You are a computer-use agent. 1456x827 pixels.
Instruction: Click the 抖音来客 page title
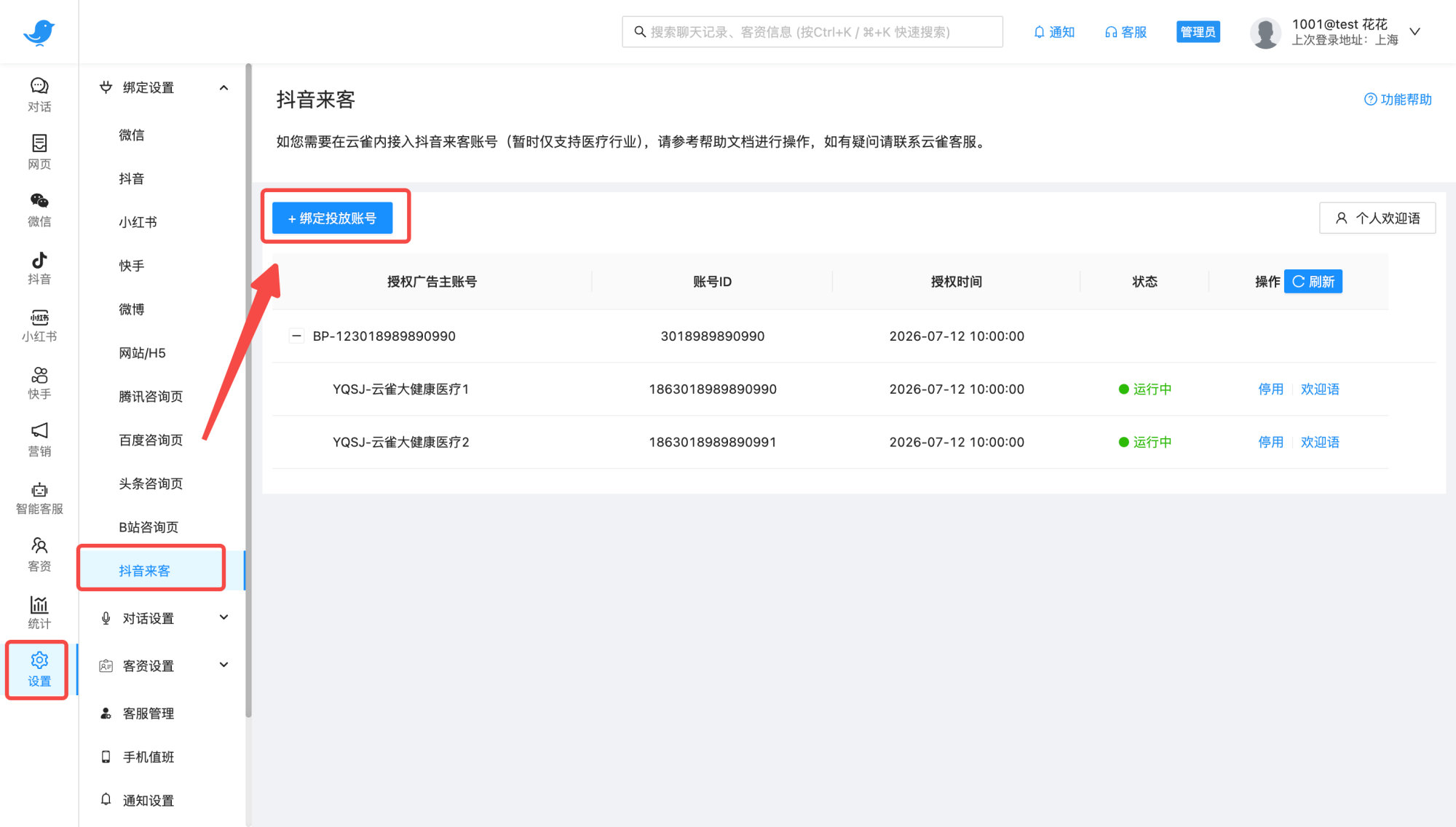315,99
